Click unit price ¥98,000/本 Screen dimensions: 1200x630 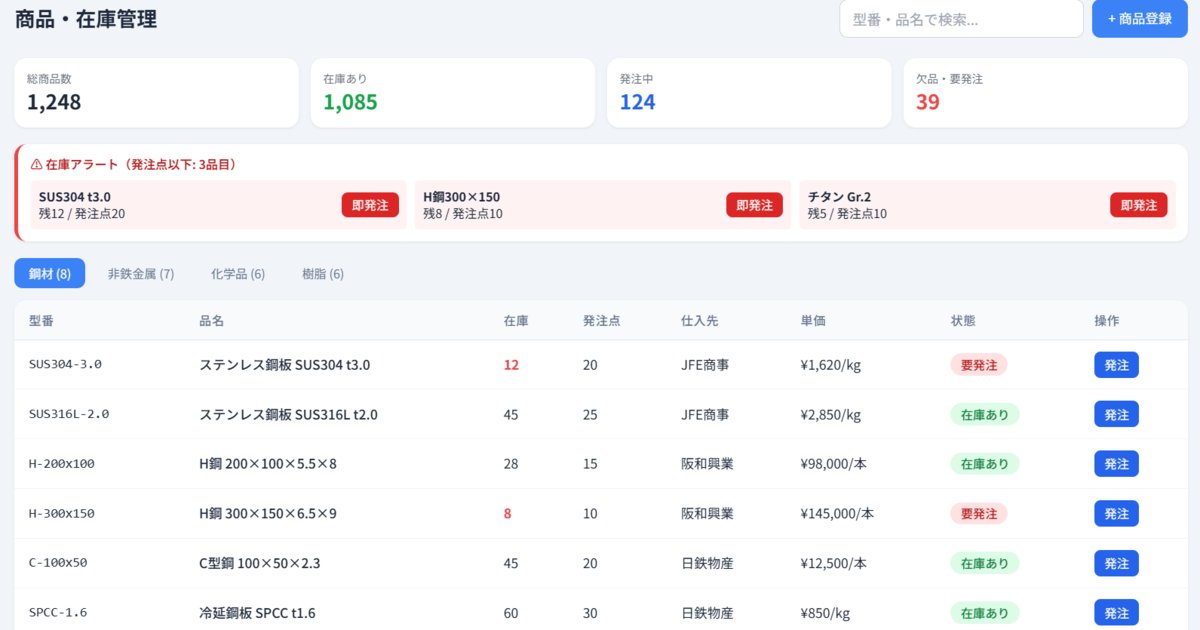834,464
